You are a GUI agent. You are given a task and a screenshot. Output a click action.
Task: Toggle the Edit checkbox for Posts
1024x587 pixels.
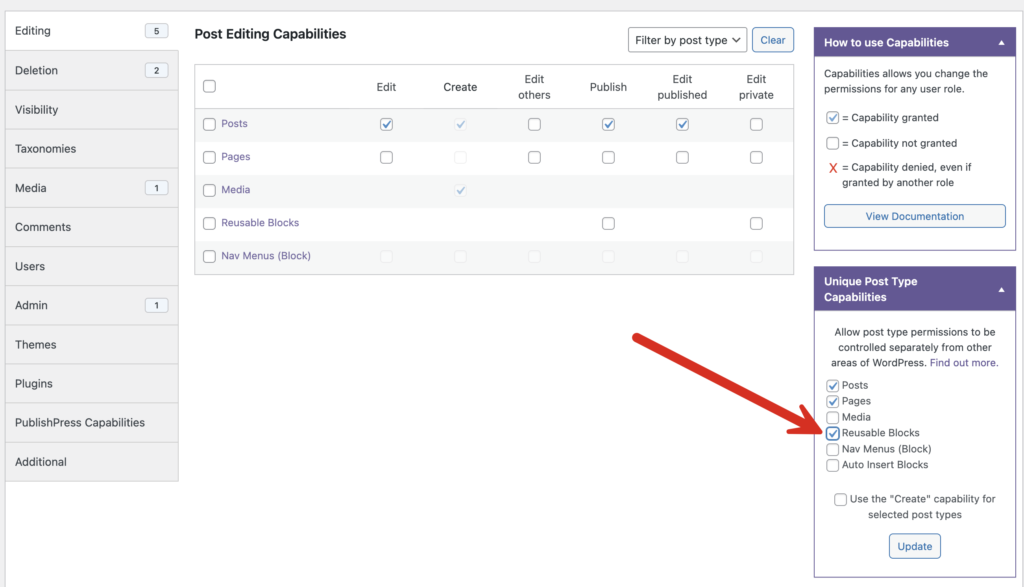(386, 124)
